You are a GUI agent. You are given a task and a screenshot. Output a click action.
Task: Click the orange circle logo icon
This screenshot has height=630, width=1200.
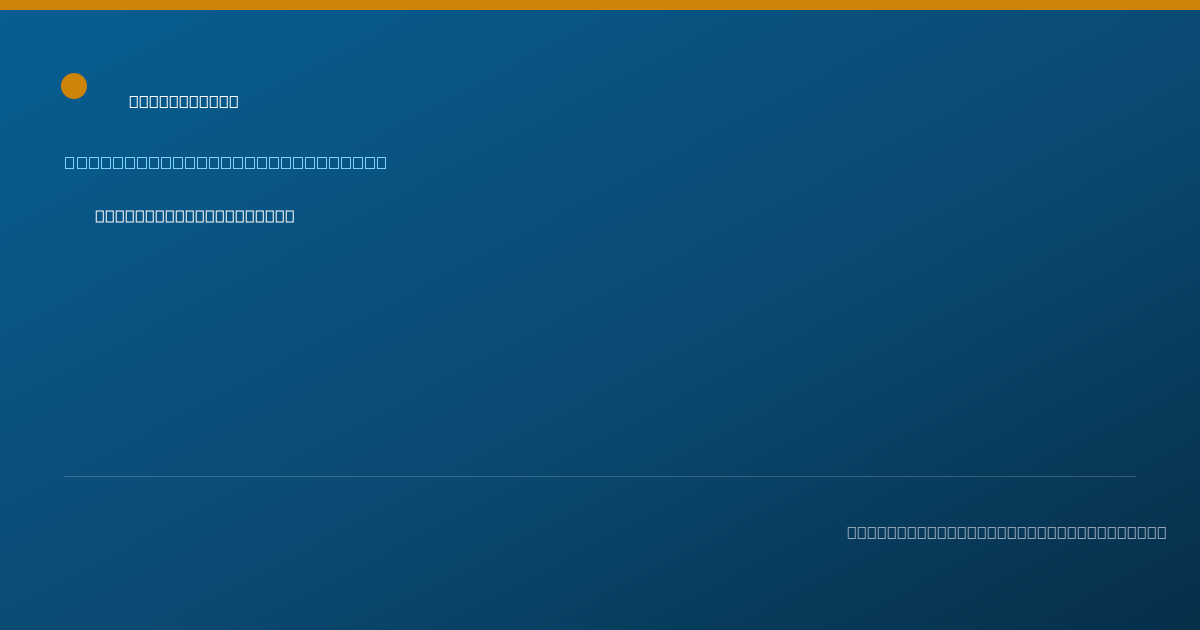click(74, 86)
